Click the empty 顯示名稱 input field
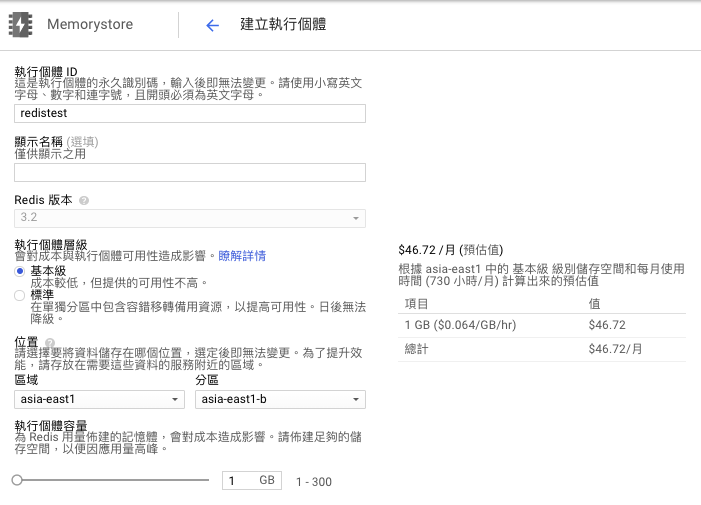This screenshot has width=701, height=505. point(190,173)
